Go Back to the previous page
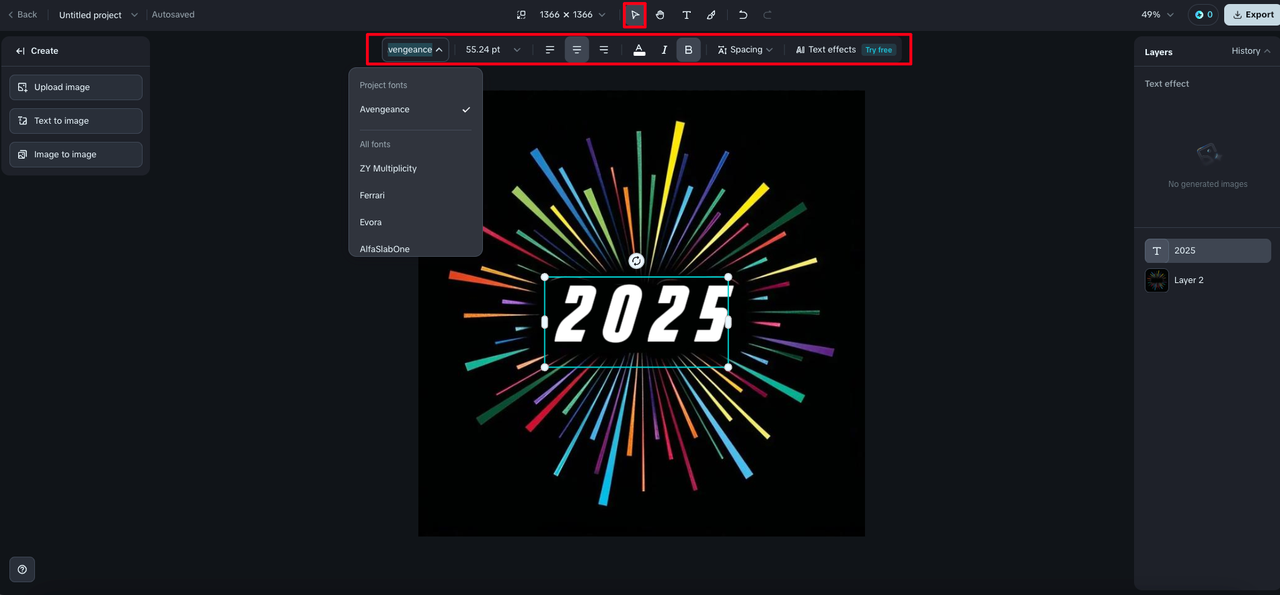The height and width of the screenshot is (595, 1280). click(x=22, y=15)
